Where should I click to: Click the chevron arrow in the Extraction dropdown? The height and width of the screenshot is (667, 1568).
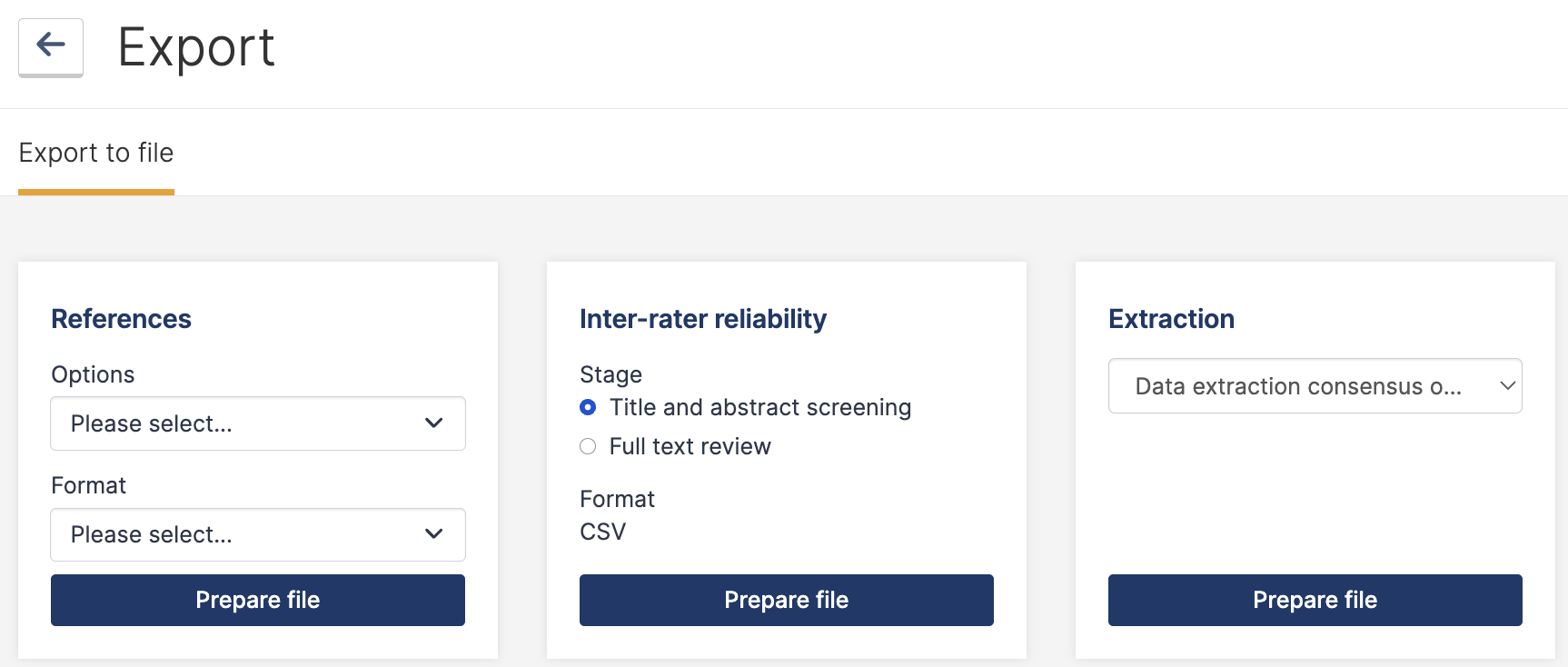pos(1507,386)
